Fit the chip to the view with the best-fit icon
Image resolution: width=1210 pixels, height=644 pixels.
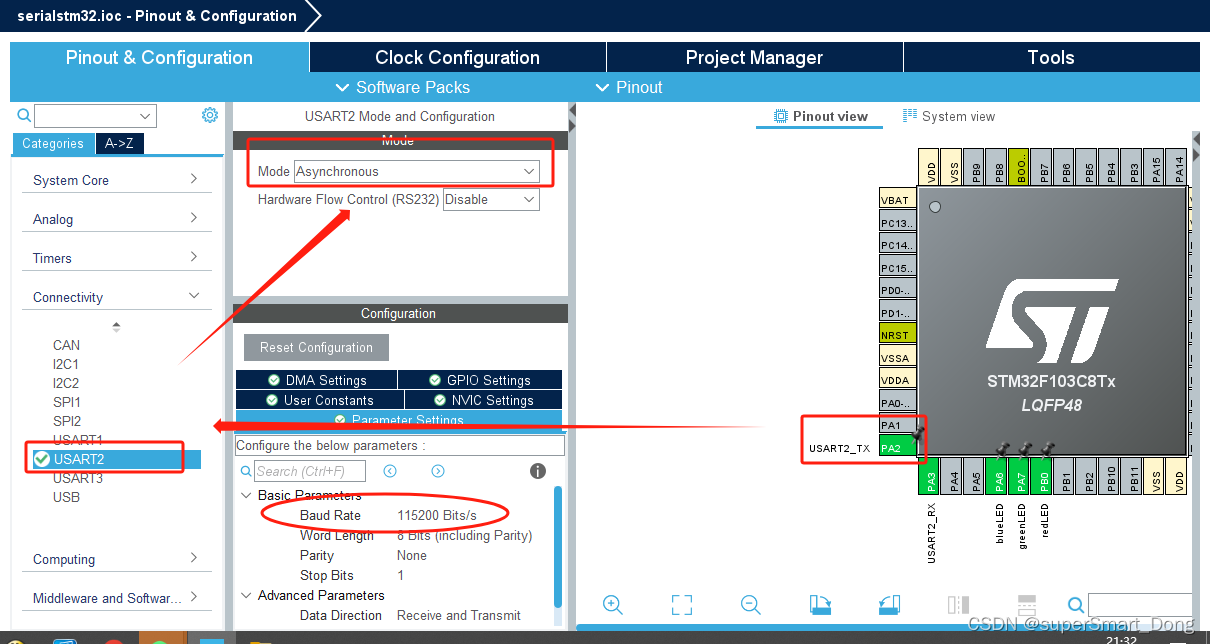(682, 604)
